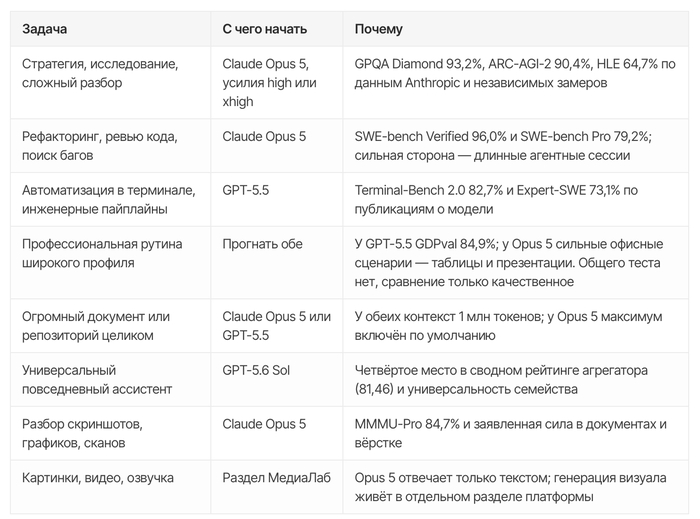This screenshot has width=700, height=519.
Task: Select the 'Универсальный повседневный ассистент' cell
Action: [110, 380]
